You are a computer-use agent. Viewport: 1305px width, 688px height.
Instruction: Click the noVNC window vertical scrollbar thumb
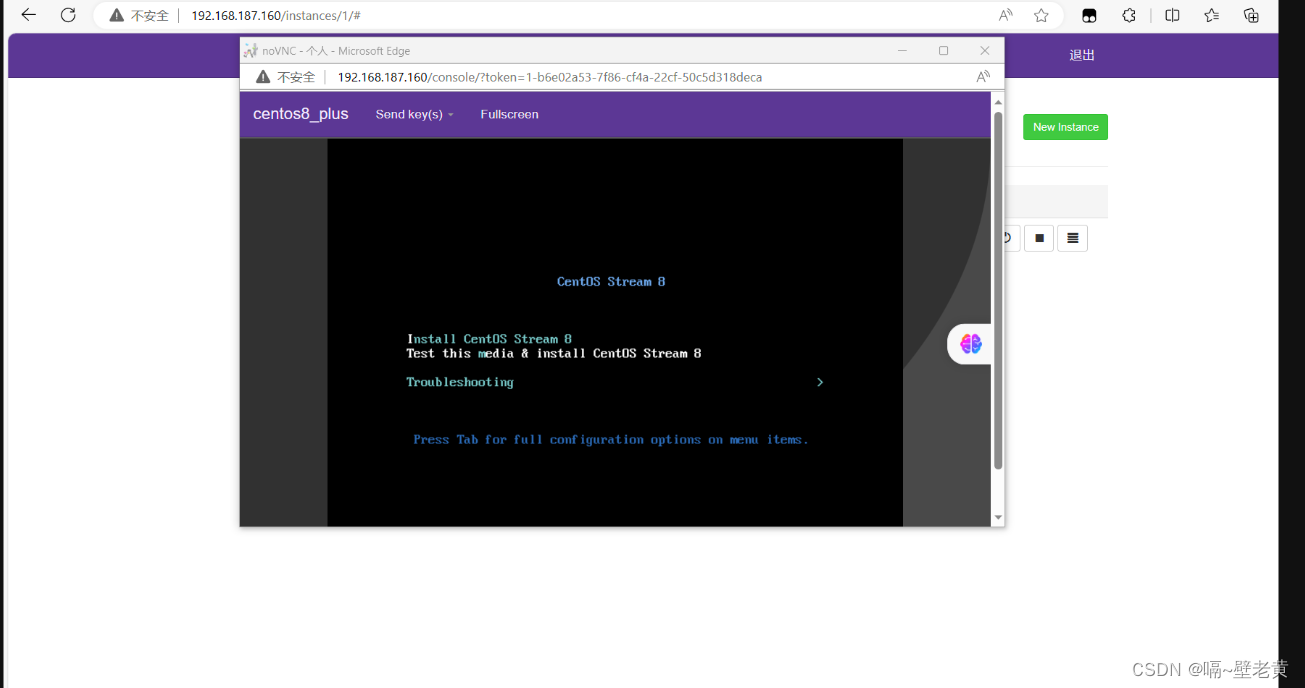pos(997,290)
